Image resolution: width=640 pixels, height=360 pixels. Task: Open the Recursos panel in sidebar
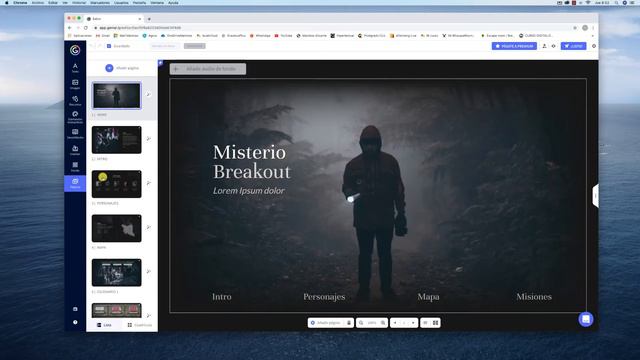click(75, 101)
